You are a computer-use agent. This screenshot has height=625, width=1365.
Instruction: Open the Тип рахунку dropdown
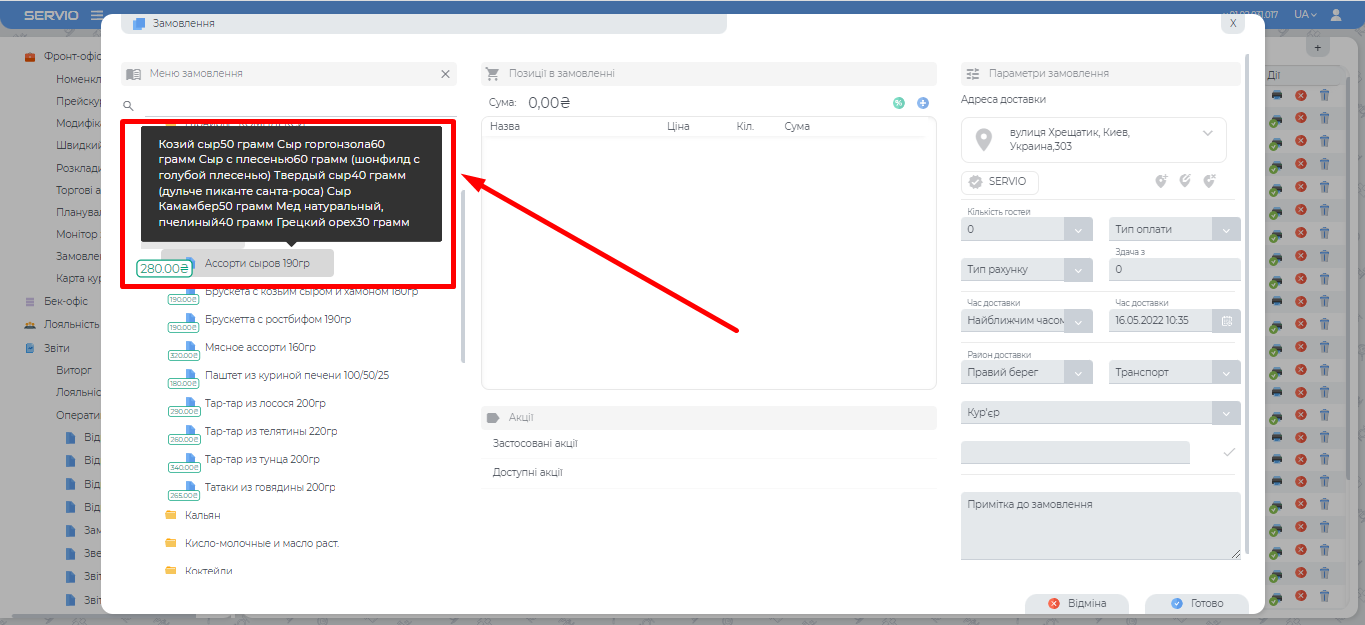1079,270
